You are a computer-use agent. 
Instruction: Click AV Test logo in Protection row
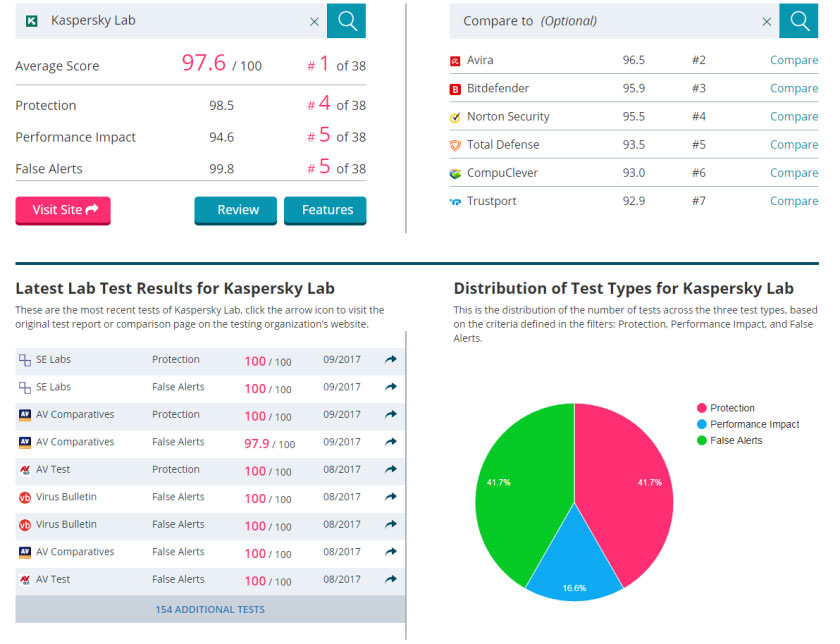point(25,470)
